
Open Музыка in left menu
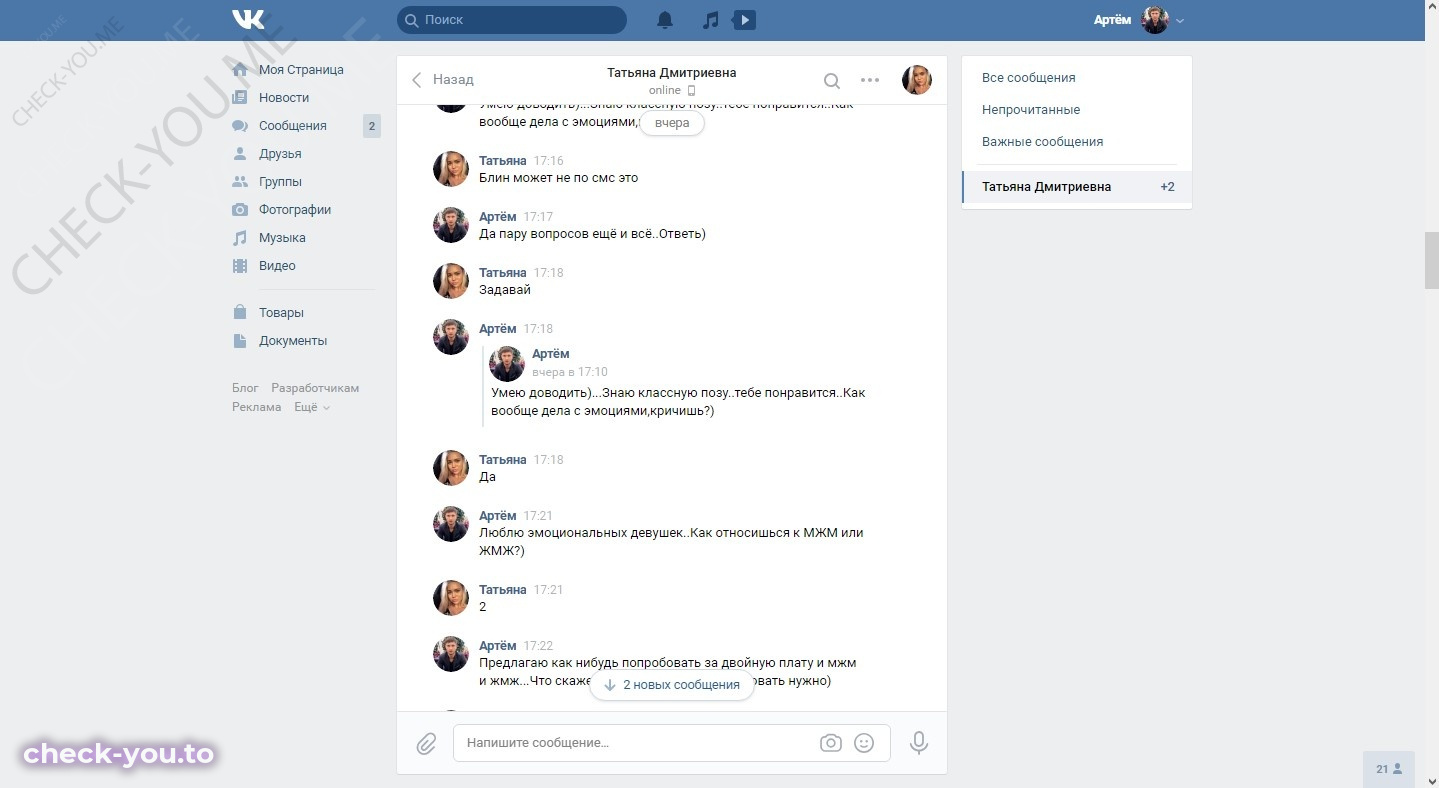282,238
